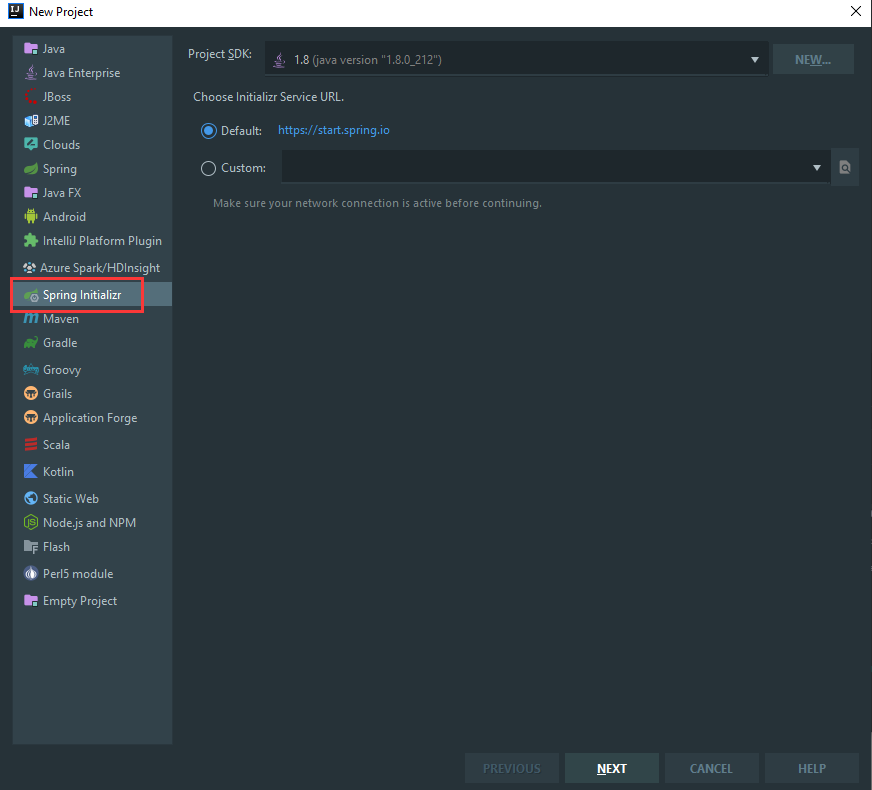
Task: Click the IntelliJ Platform Plugin puzzle icon
Action: (x=31, y=240)
